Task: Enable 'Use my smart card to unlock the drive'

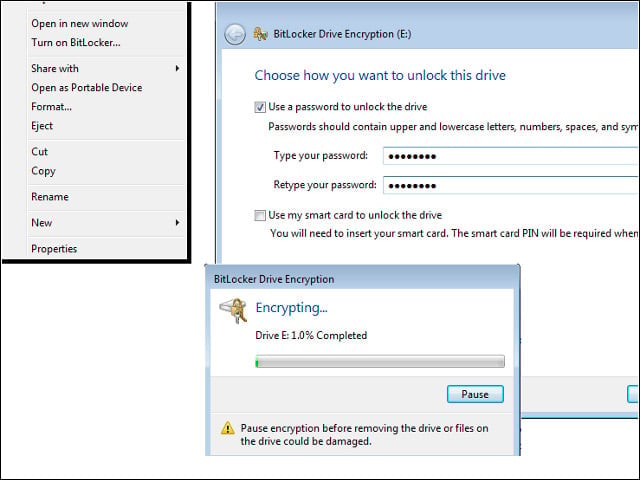Action: [260, 215]
